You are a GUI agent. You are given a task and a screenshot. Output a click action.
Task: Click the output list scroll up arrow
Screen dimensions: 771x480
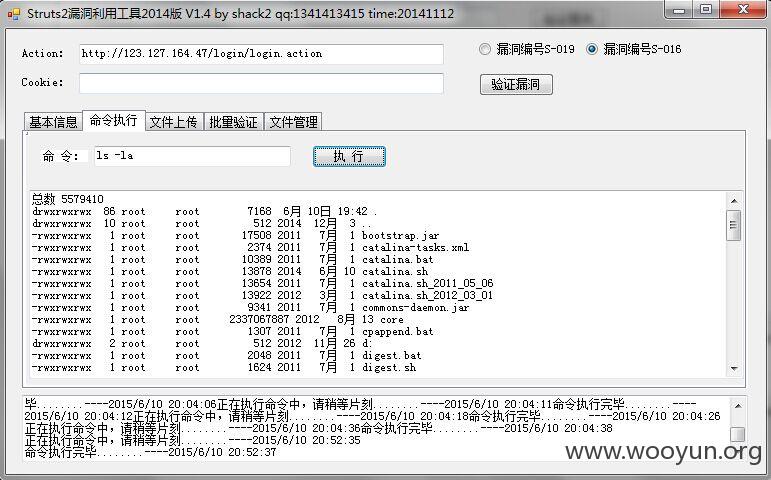[x=734, y=201]
